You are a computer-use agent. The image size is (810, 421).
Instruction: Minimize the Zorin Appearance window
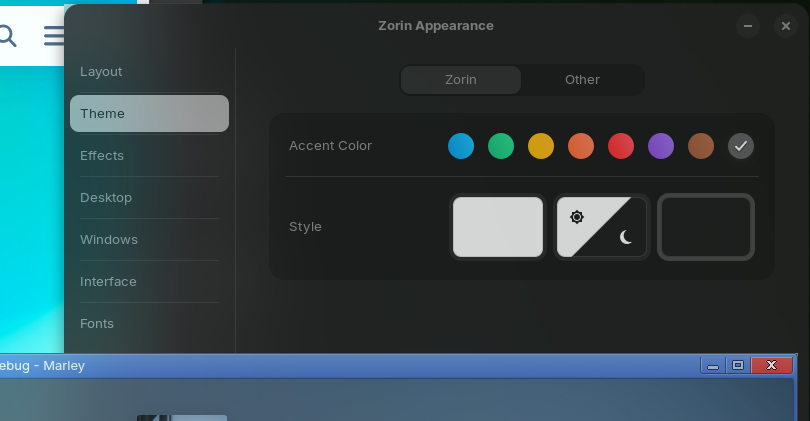click(747, 27)
